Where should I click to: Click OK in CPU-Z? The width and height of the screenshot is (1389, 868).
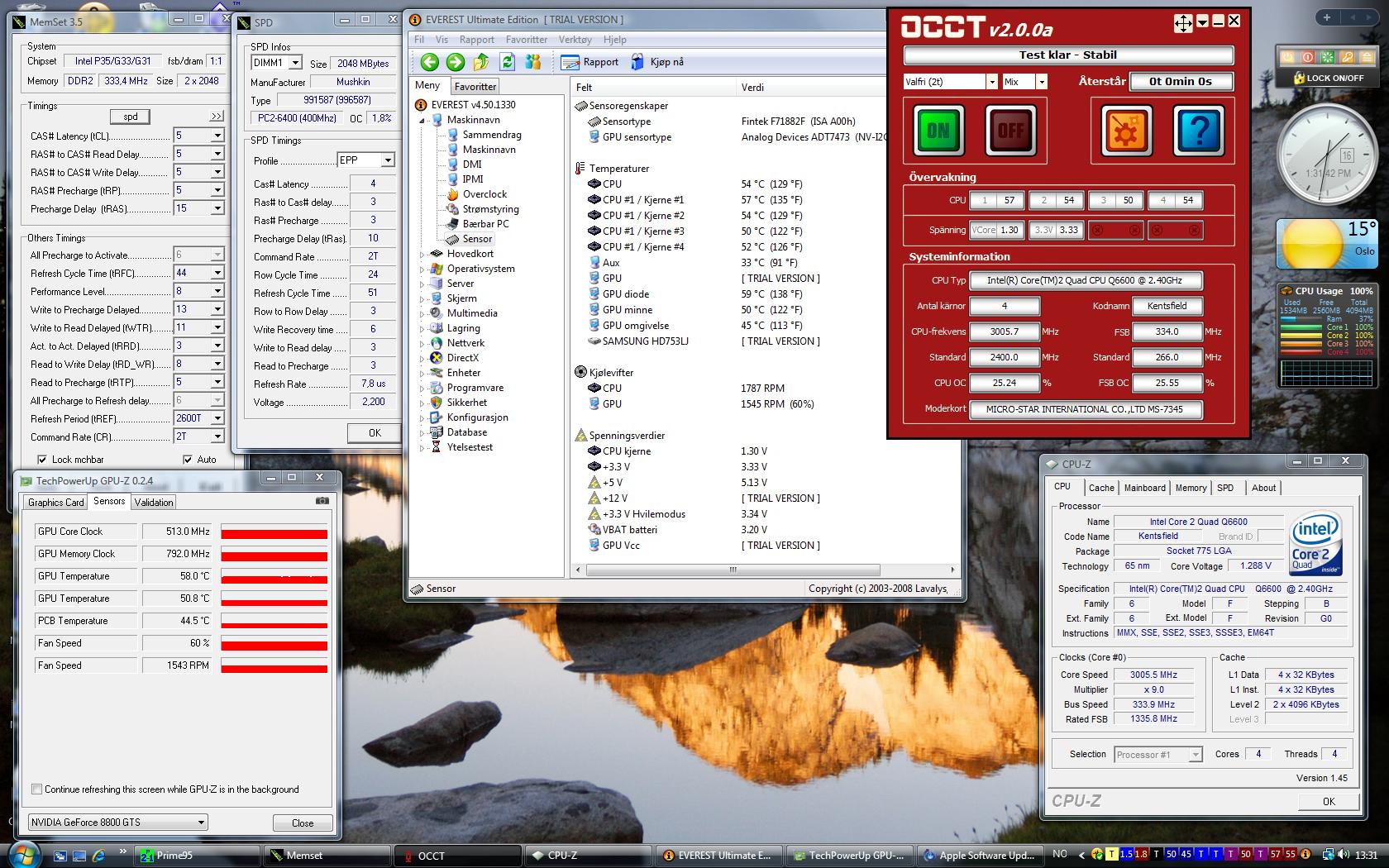tap(1328, 801)
